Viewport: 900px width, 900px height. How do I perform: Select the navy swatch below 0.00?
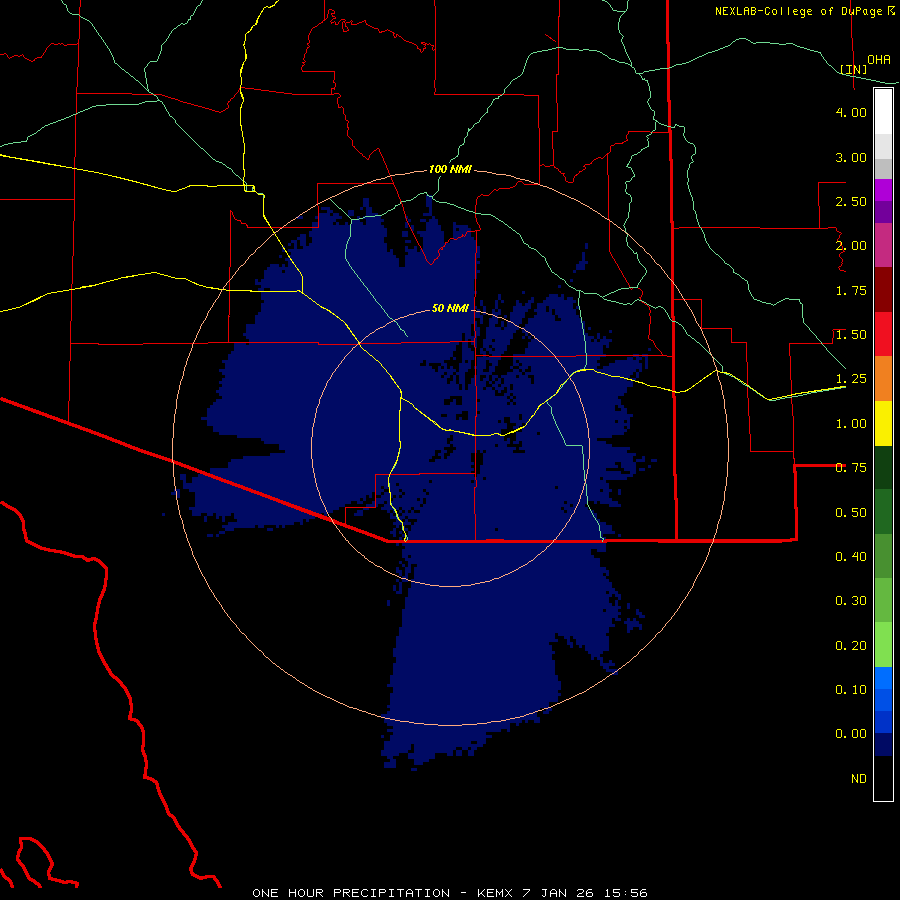click(x=883, y=745)
